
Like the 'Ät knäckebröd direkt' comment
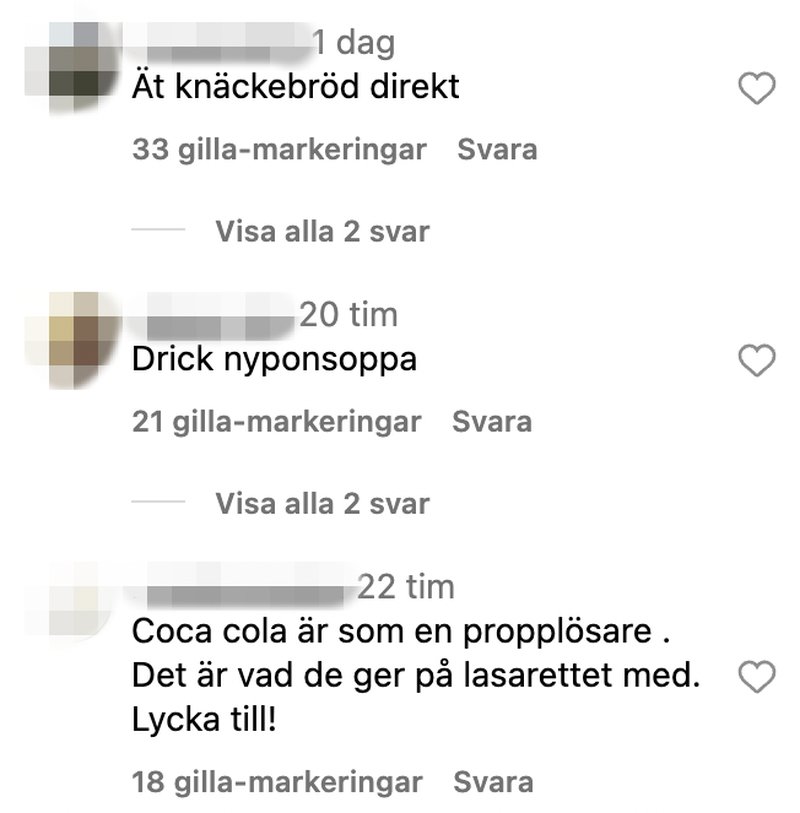[756, 88]
